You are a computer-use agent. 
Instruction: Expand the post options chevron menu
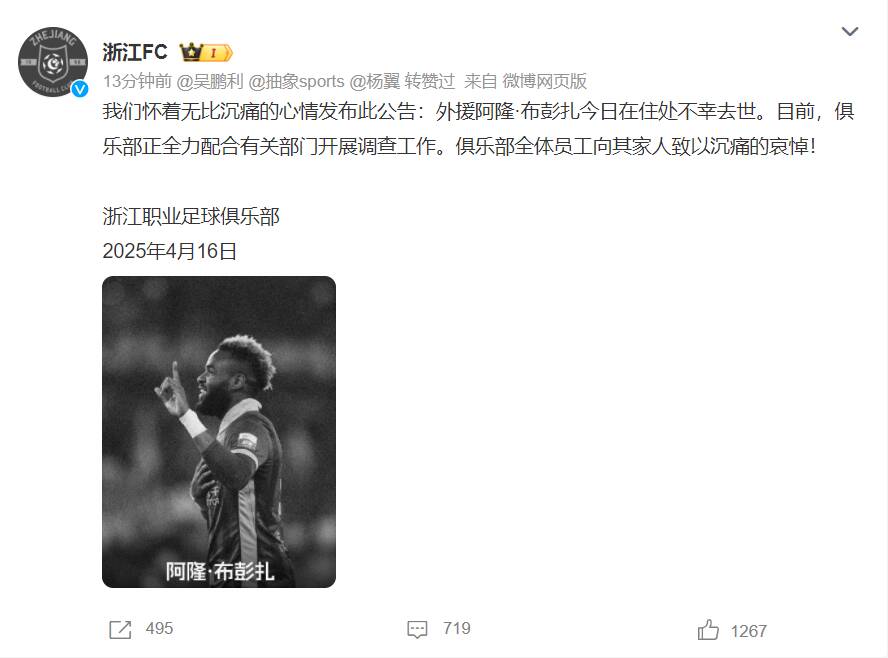coord(849,32)
